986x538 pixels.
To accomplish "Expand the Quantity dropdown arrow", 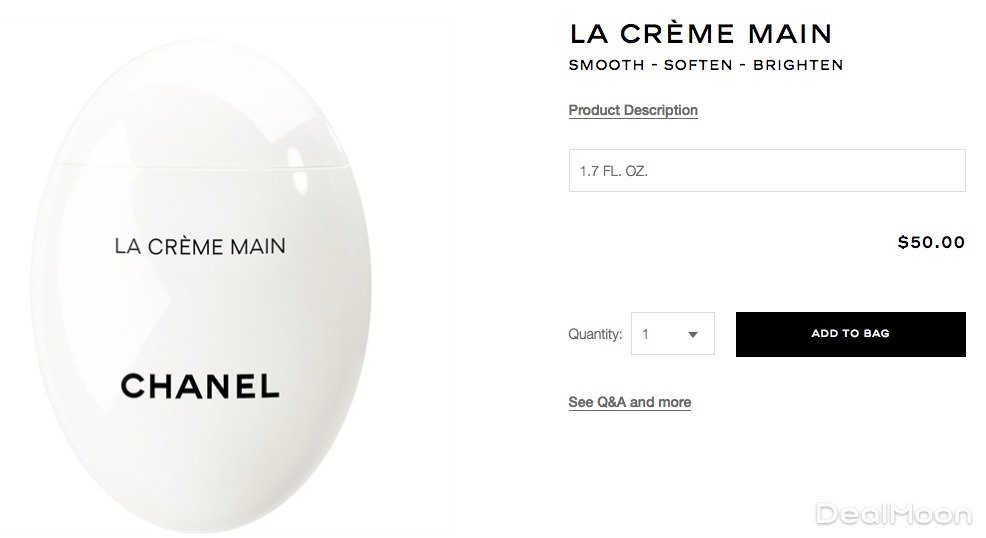I will 693,335.
